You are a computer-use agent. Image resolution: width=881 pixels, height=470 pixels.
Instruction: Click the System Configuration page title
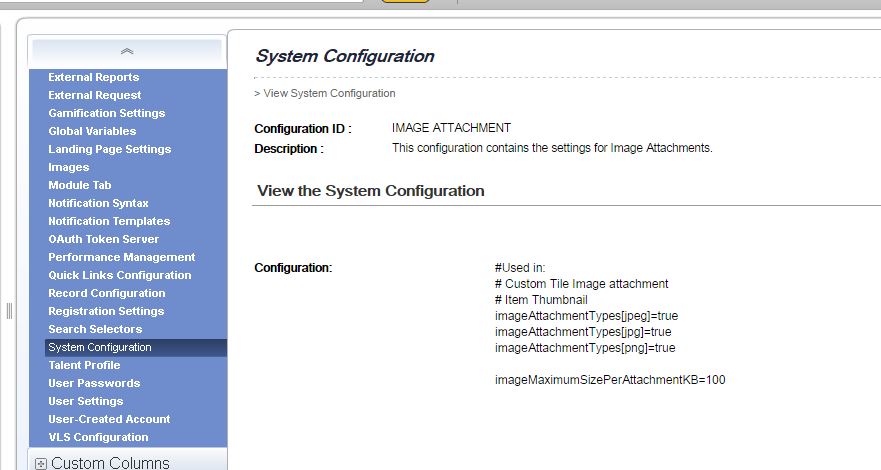pos(345,56)
